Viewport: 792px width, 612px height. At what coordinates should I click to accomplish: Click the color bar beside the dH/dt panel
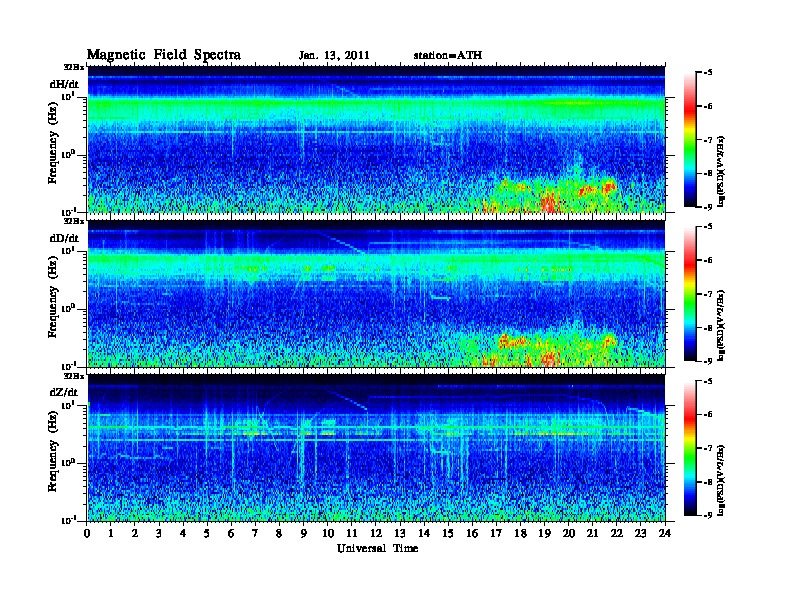(690, 140)
